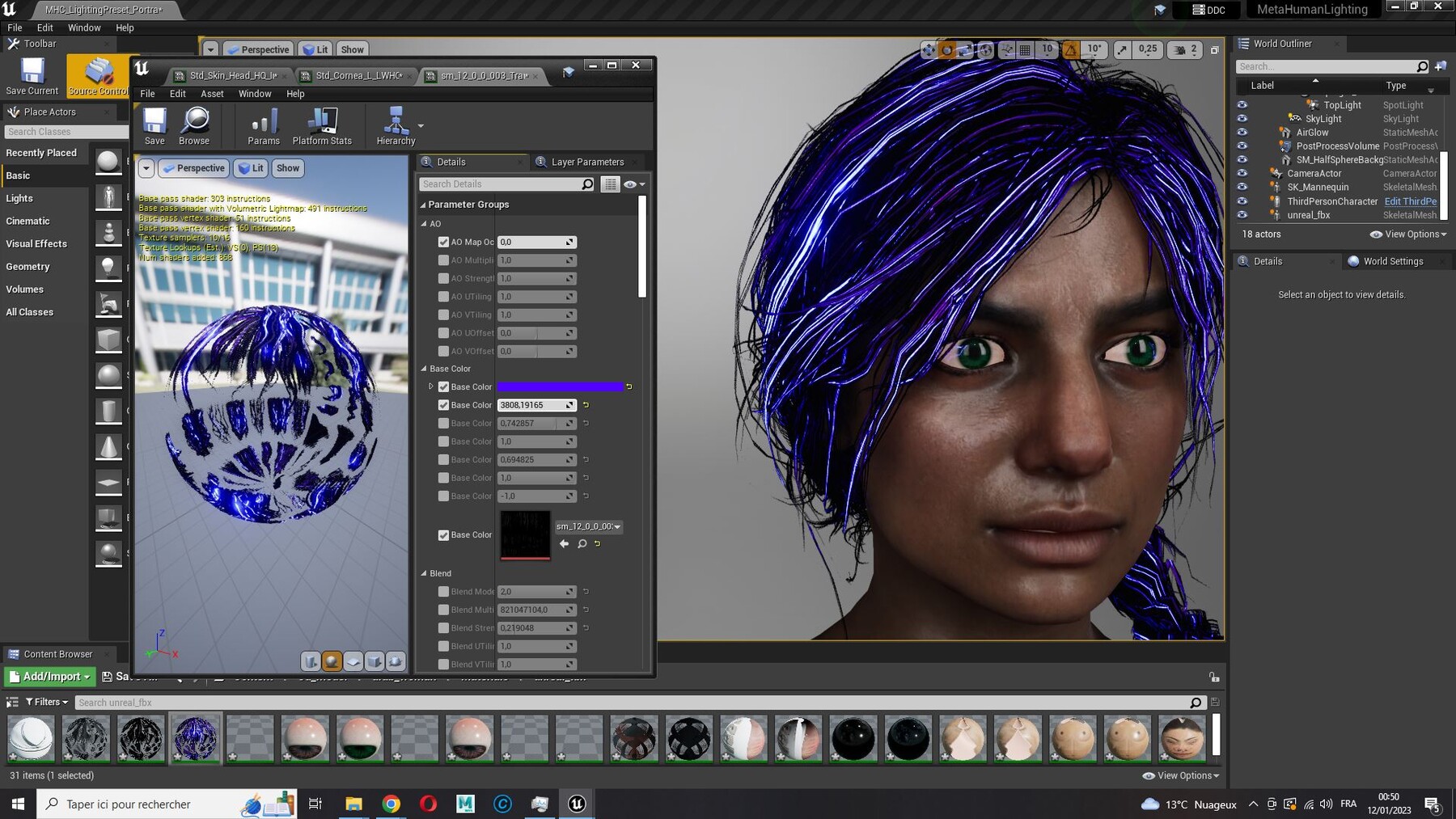Open Unreal Engine from Windows taskbar
This screenshot has height=819, width=1456.
pos(577,804)
